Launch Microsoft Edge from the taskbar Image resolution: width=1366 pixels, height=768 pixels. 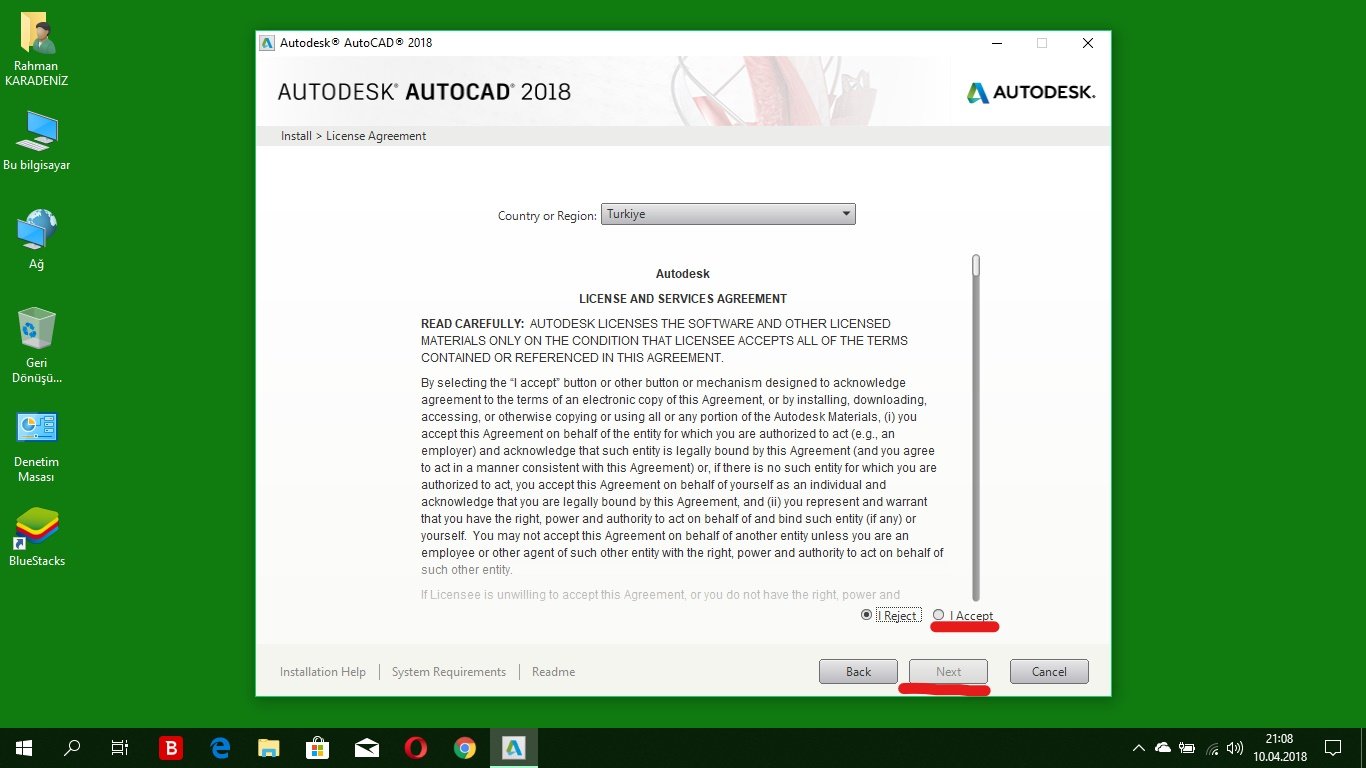pos(220,748)
